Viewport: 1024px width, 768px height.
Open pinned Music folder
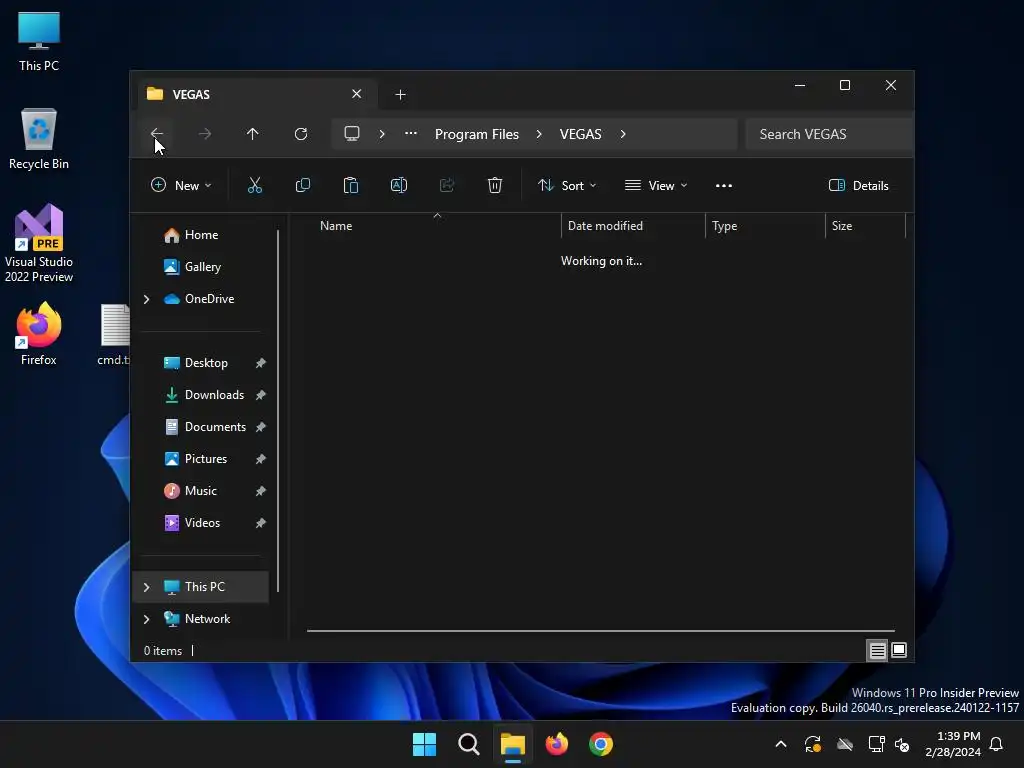point(202,491)
